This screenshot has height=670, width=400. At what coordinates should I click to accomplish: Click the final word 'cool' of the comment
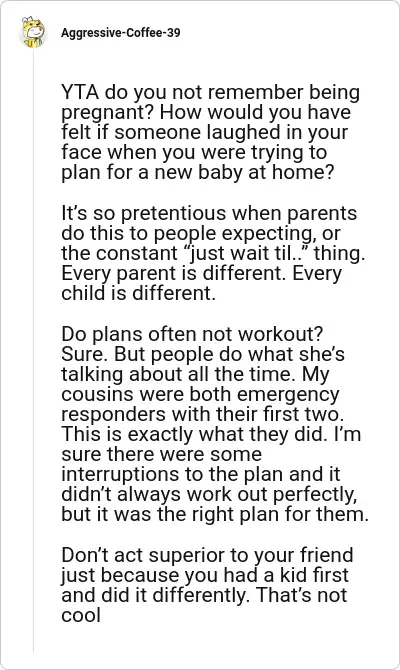81,615
